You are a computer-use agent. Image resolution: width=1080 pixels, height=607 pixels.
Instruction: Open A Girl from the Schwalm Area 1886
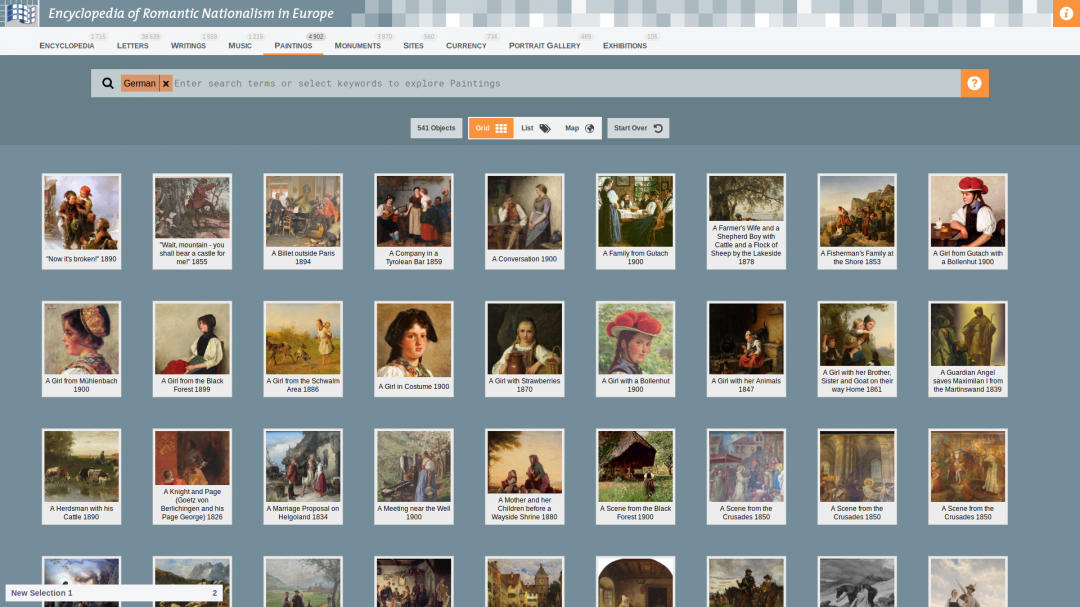click(x=303, y=349)
